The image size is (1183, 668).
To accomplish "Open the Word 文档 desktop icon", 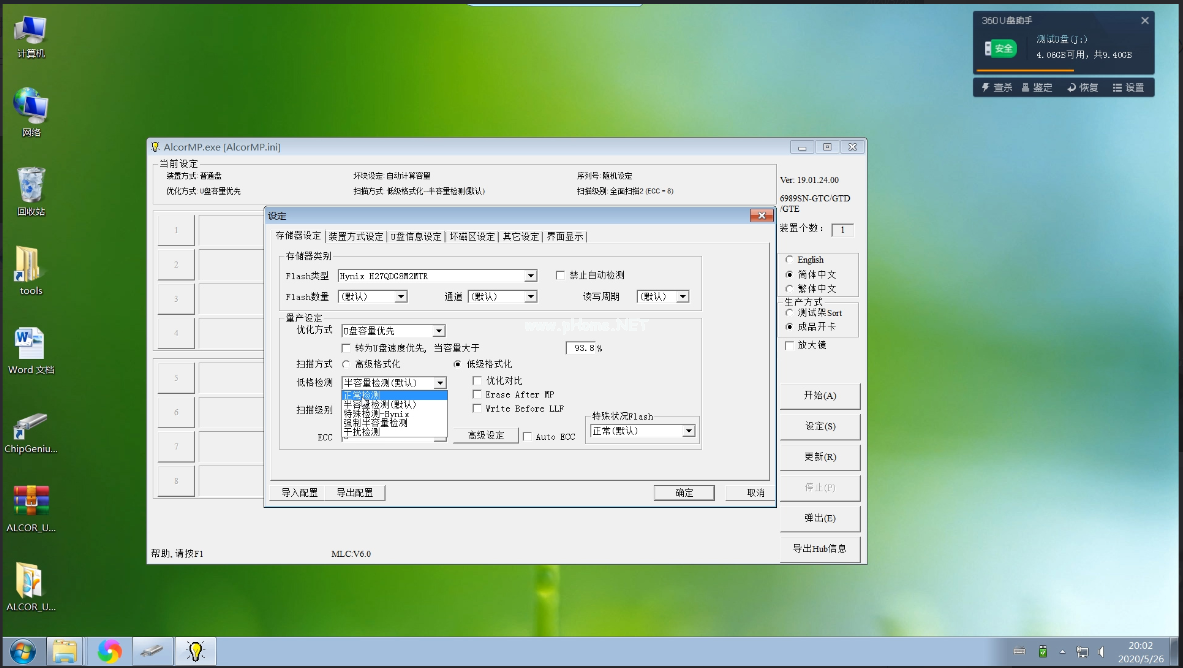I will tap(31, 345).
